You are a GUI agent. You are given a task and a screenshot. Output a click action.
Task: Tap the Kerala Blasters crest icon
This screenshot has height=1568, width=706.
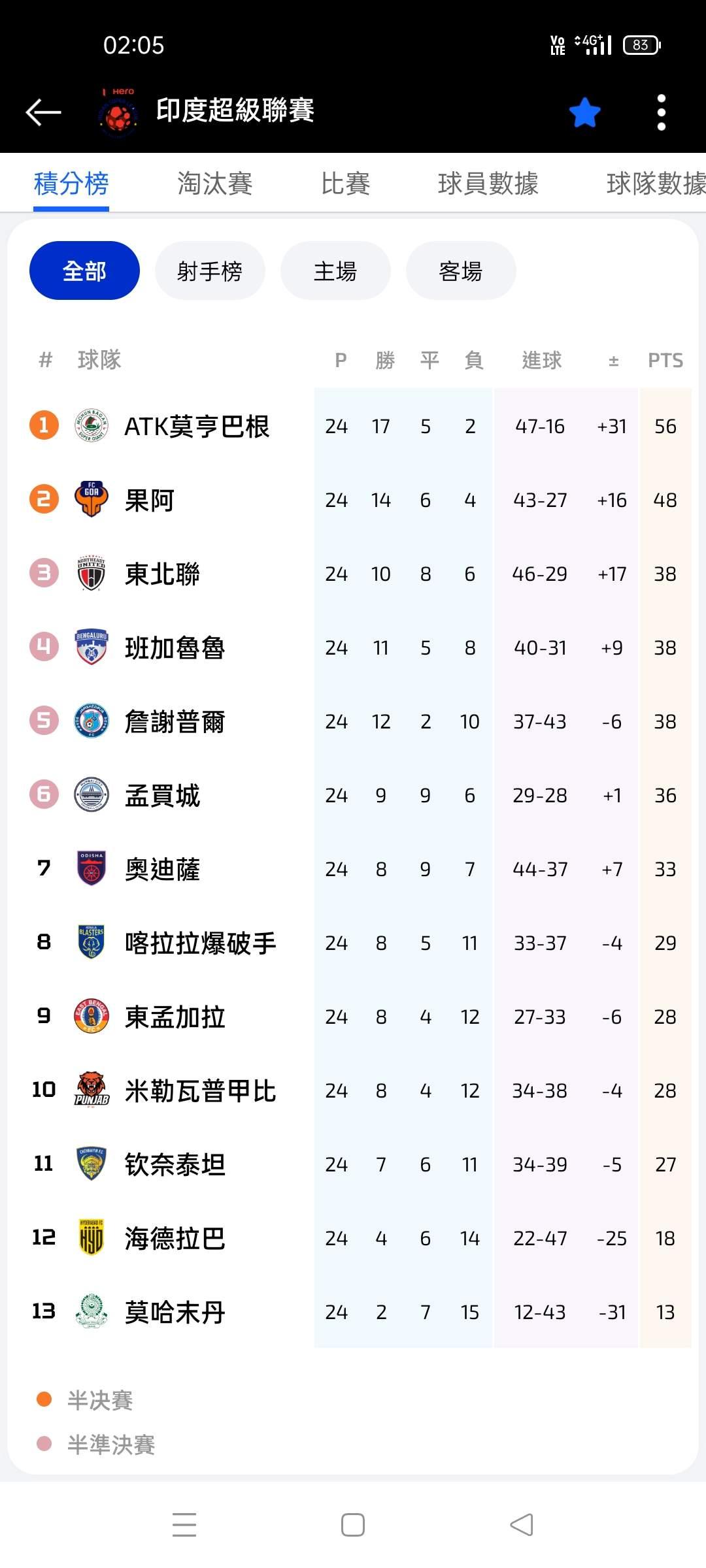tap(92, 943)
